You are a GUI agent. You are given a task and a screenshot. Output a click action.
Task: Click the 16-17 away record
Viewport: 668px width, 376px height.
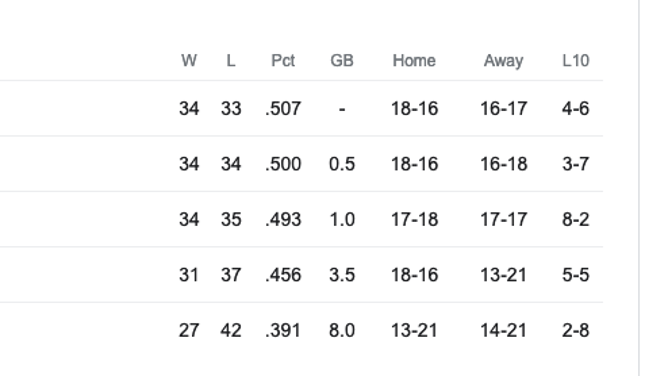tap(504, 109)
